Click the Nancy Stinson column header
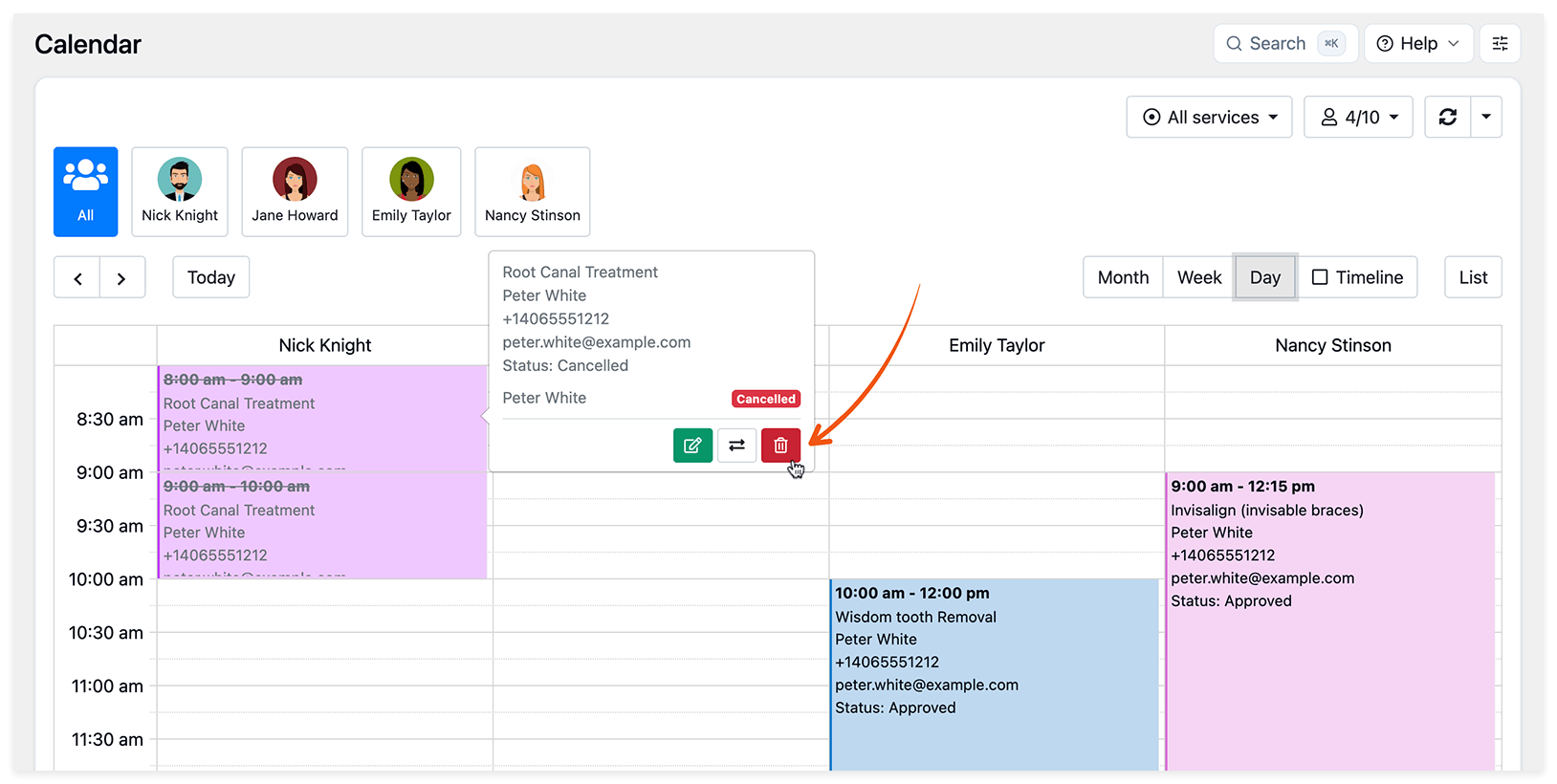The width and height of the screenshot is (1557, 784). (x=1333, y=345)
